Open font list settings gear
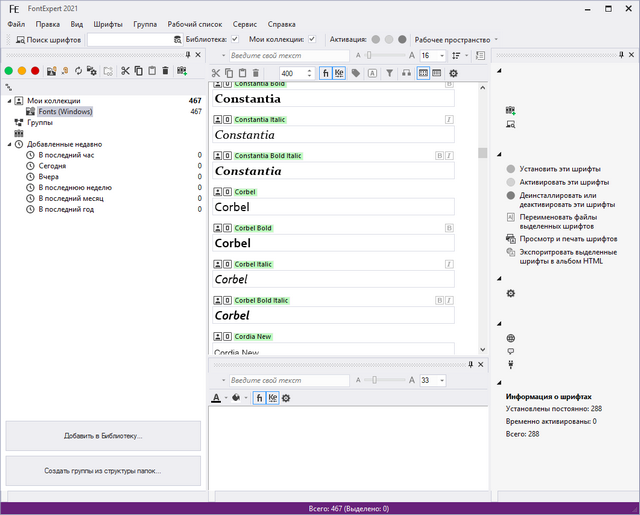The height and width of the screenshot is (515, 640). (453, 73)
